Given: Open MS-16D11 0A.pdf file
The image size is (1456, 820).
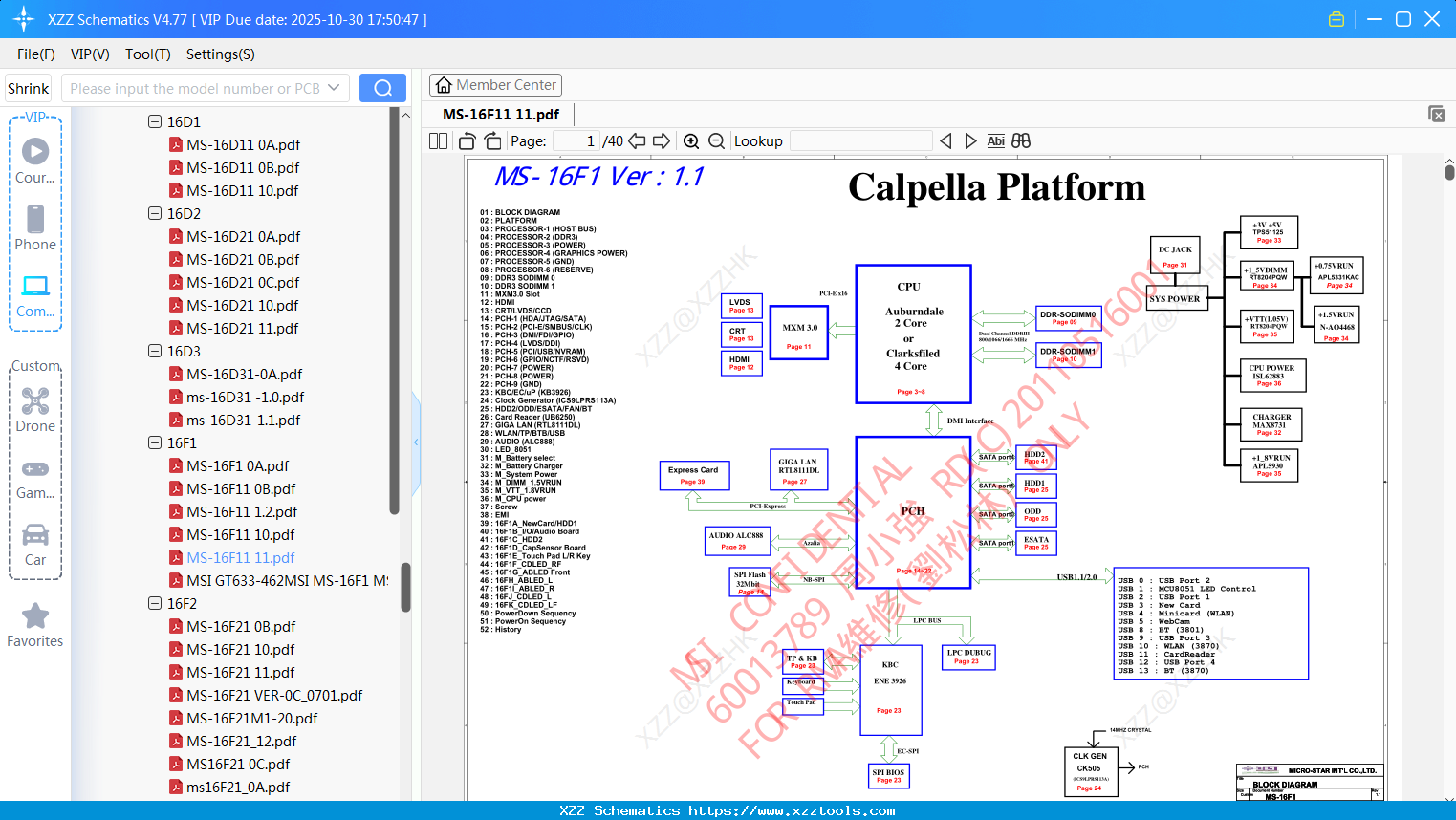Looking at the screenshot, I should (243, 144).
